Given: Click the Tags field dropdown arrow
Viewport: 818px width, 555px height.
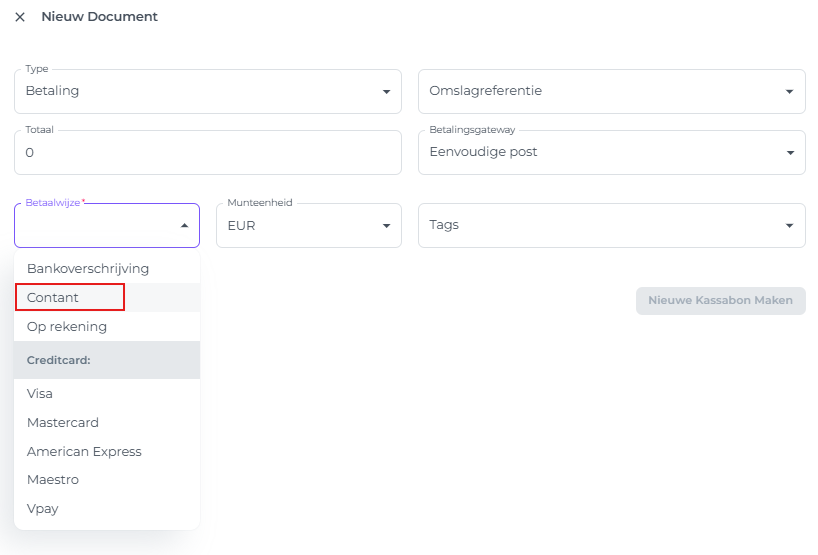Looking at the screenshot, I should pyautogui.click(x=790, y=226).
